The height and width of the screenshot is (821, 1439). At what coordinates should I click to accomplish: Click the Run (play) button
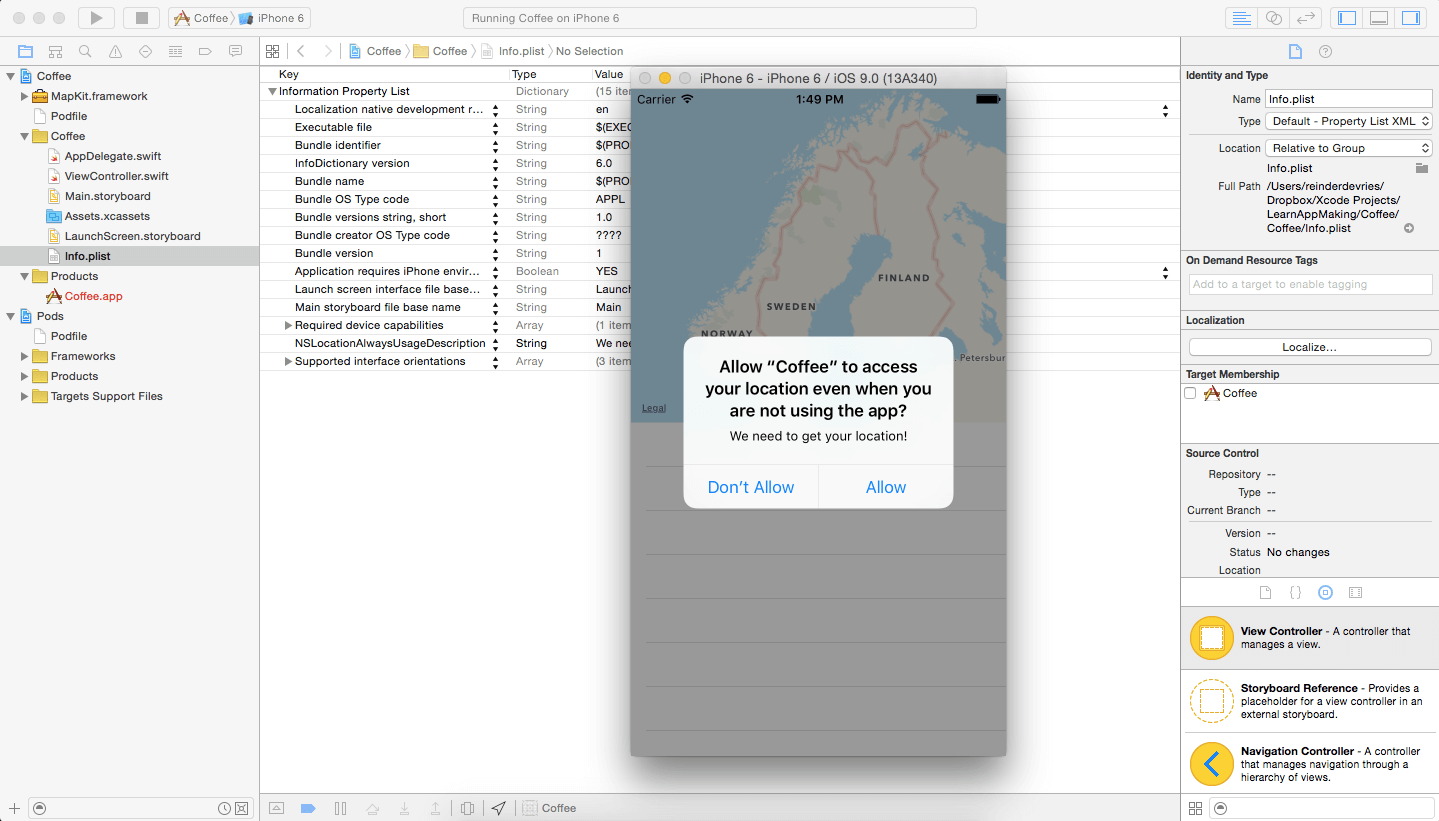[96, 18]
